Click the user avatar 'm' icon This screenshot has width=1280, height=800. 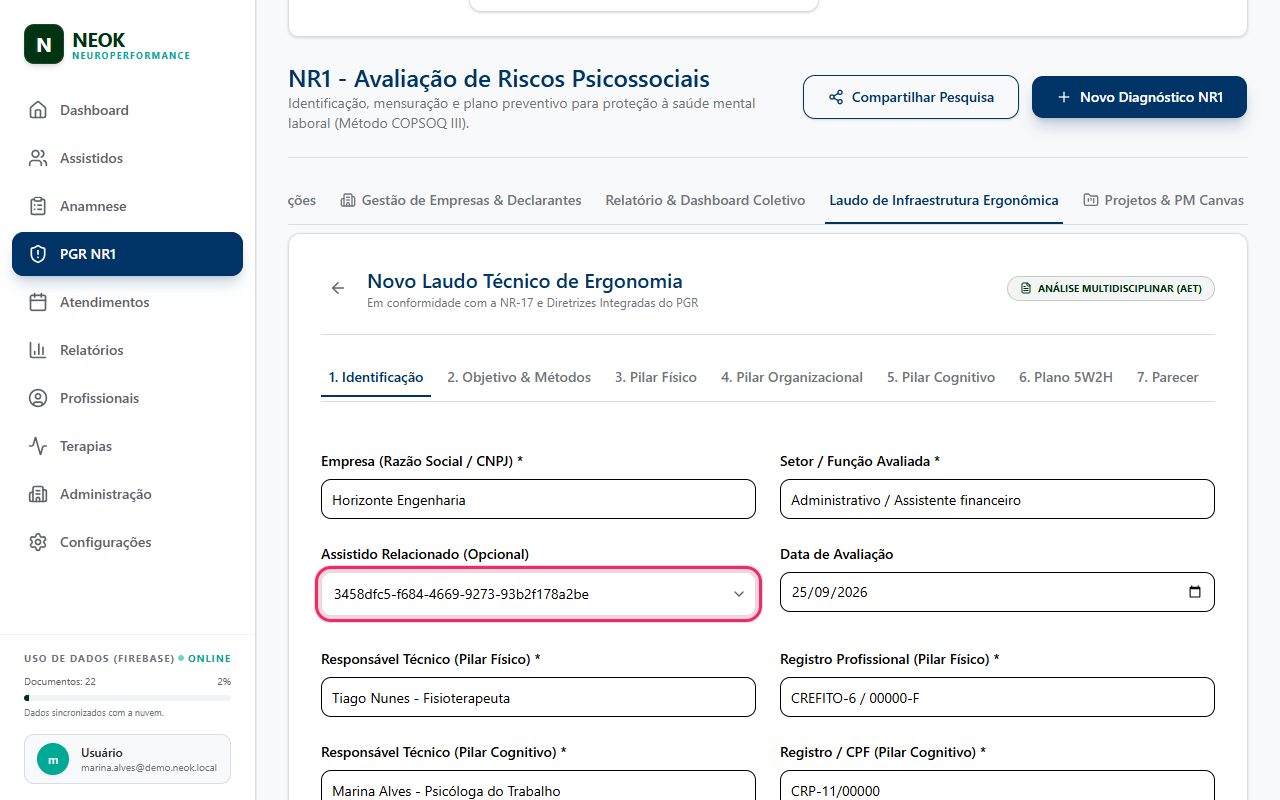pos(53,760)
